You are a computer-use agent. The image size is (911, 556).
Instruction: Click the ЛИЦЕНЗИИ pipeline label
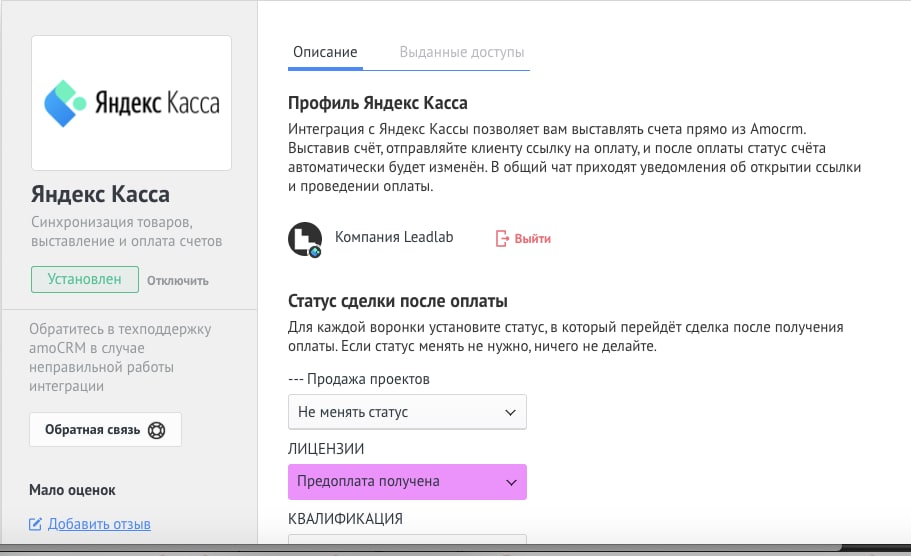(326, 449)
